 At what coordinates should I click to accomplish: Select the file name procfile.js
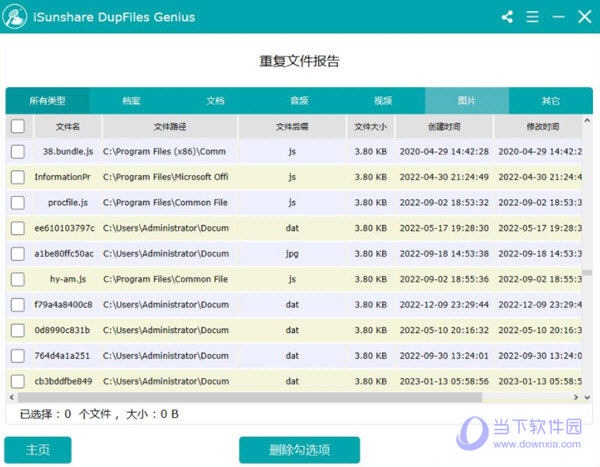68,202
